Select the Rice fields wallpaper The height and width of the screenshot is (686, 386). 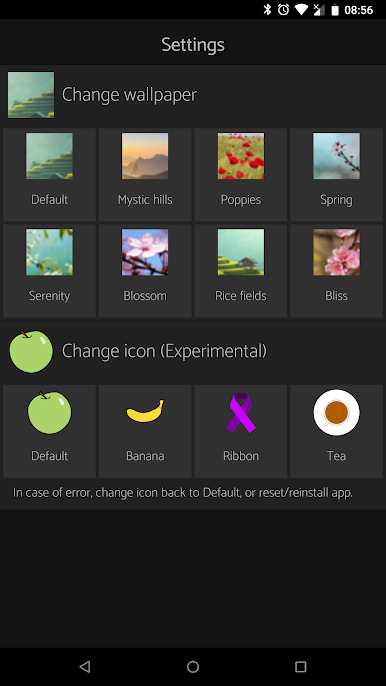click(x=241, y=271)
